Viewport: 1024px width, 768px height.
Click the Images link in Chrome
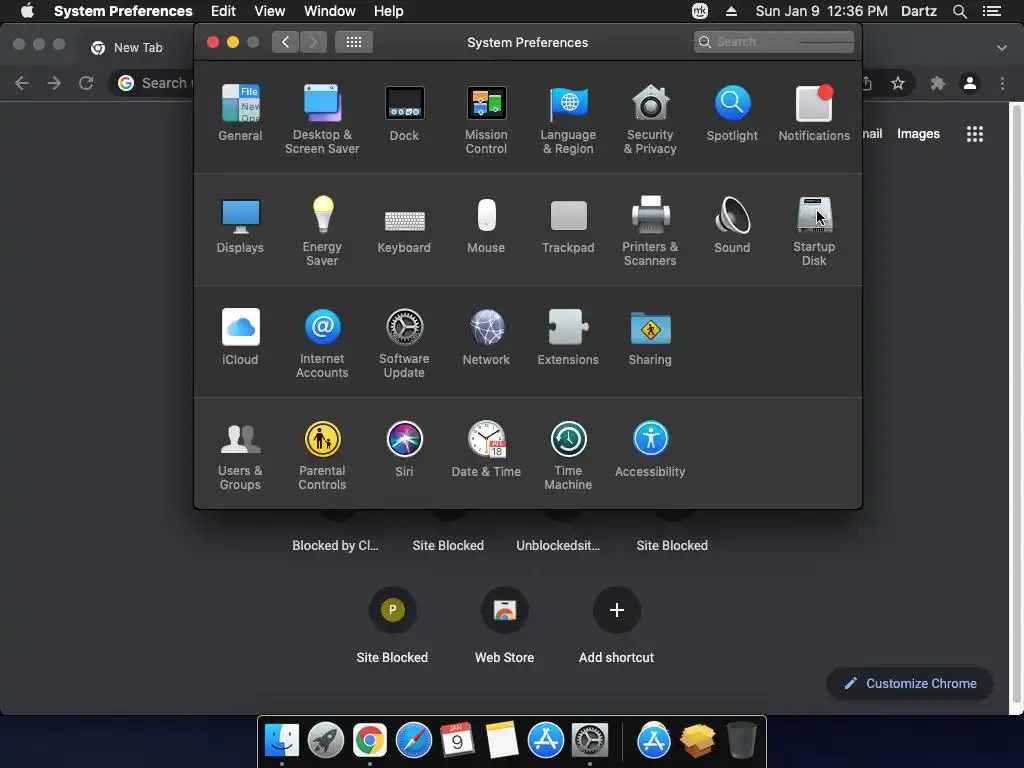(x=918, y=134)
